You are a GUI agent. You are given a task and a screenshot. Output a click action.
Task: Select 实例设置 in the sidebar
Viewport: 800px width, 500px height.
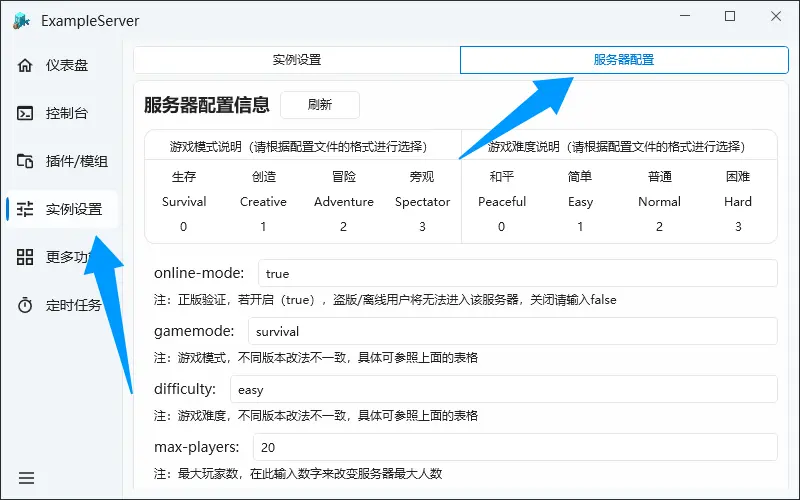(62, 209)
